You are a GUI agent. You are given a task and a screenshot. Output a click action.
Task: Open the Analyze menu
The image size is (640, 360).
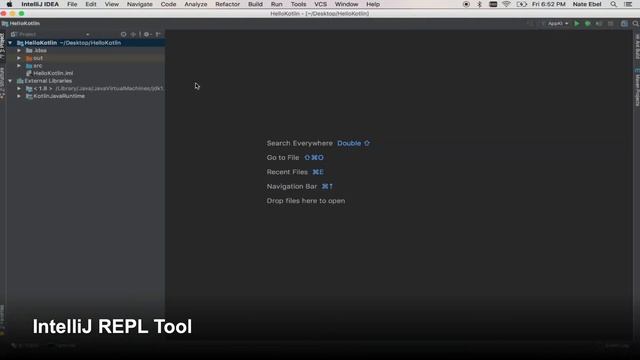tap(196, 4)
